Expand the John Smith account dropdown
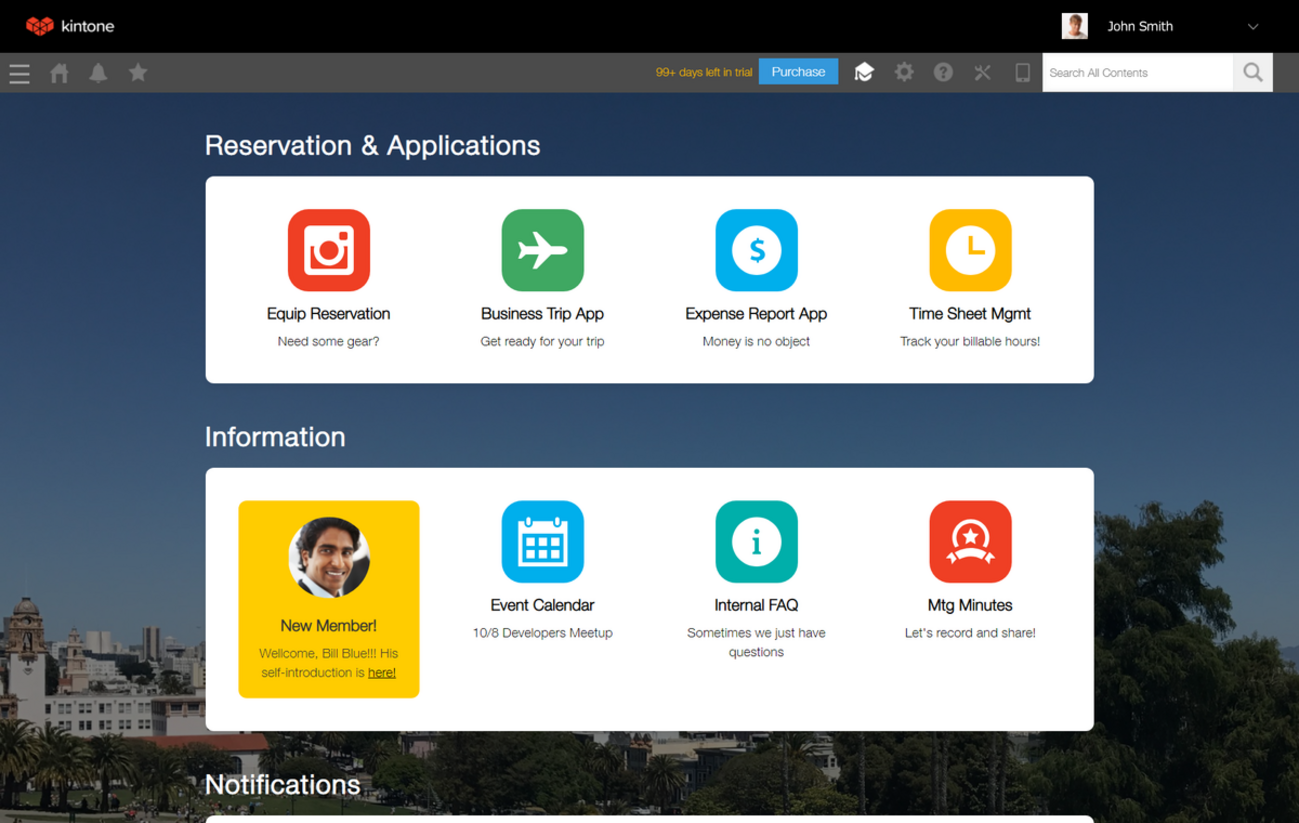The image size is (1299, 823). 1252,27
